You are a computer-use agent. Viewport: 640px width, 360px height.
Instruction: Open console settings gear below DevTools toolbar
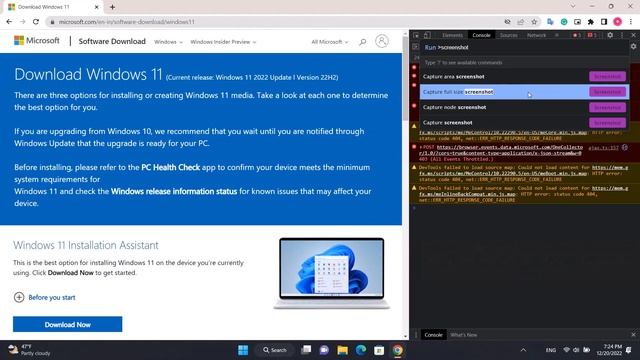click(x=633, y=47)
